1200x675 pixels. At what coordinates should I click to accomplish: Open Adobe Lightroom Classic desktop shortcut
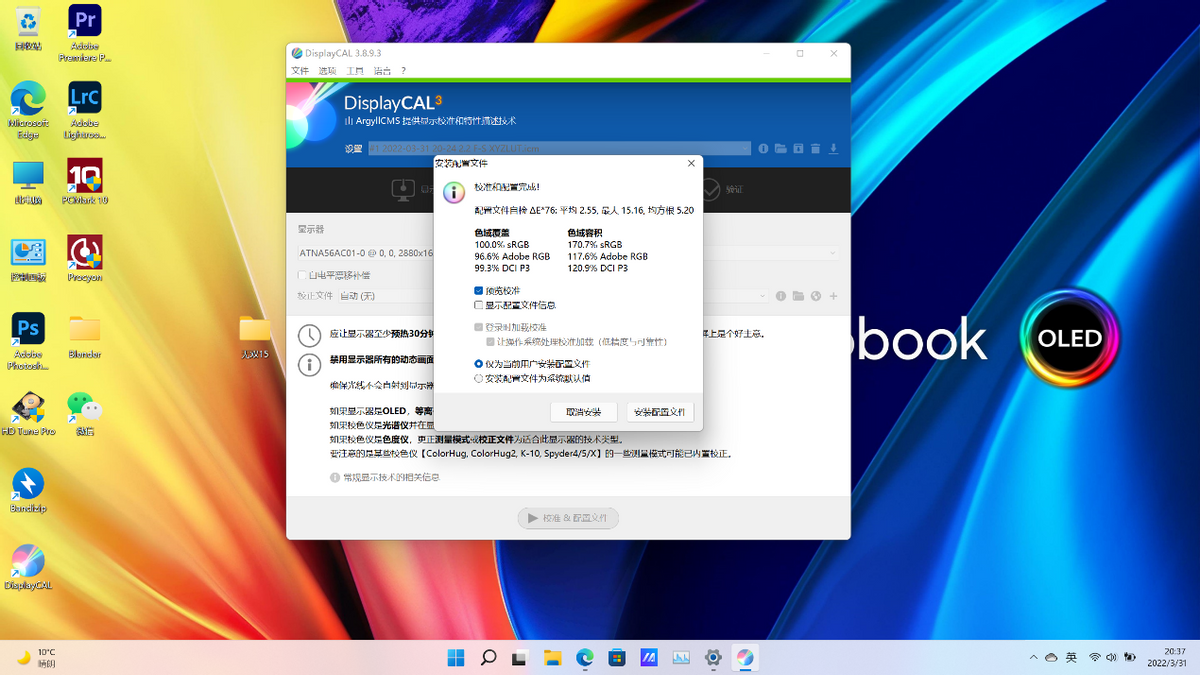coord(85,109)
